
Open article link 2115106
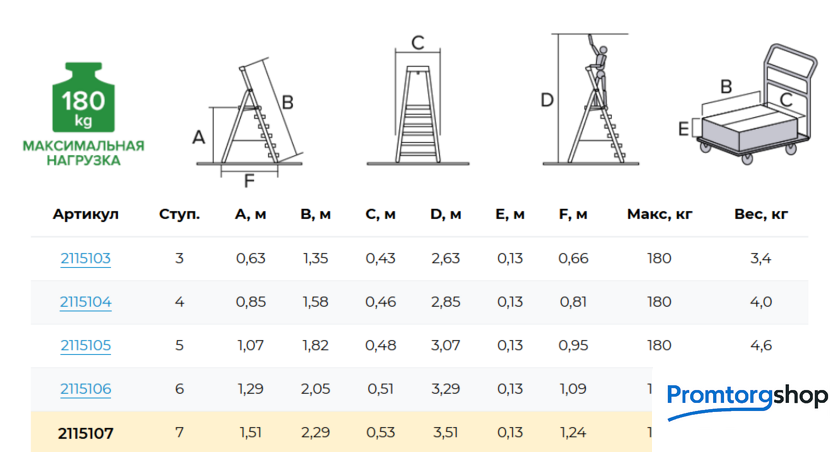(85, 389)
